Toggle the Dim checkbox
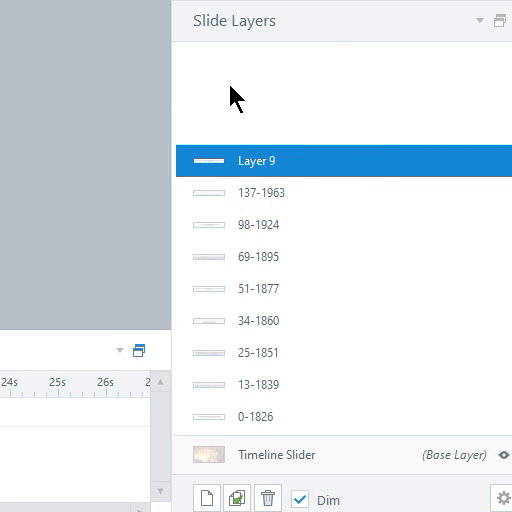The height and width of the screenshot is (512, 512). click(x=300, y=499)
